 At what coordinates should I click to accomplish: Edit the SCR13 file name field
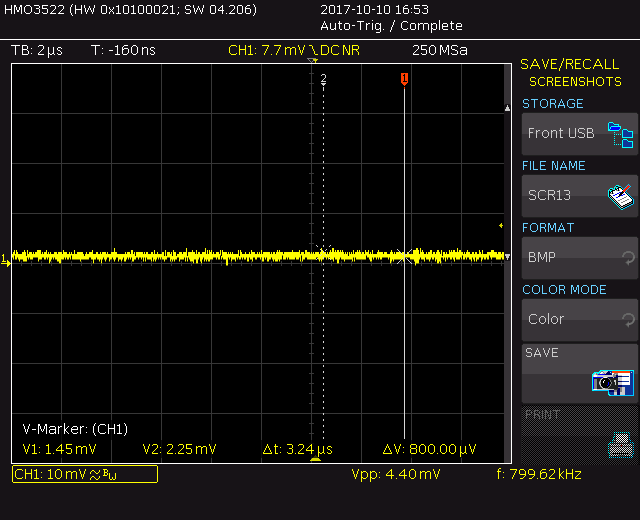560,196
